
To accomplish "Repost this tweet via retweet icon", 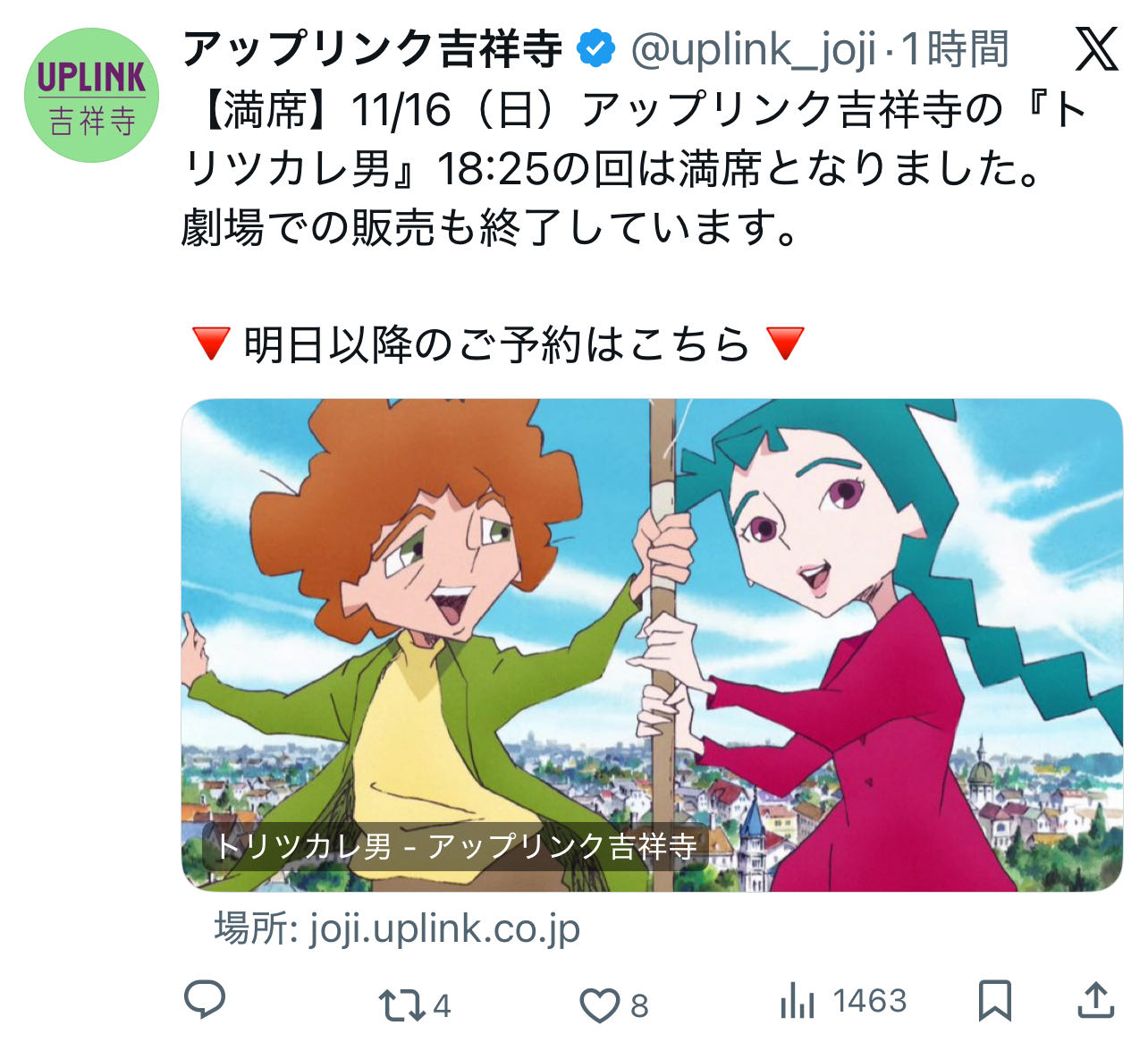I will (401, 1004).
